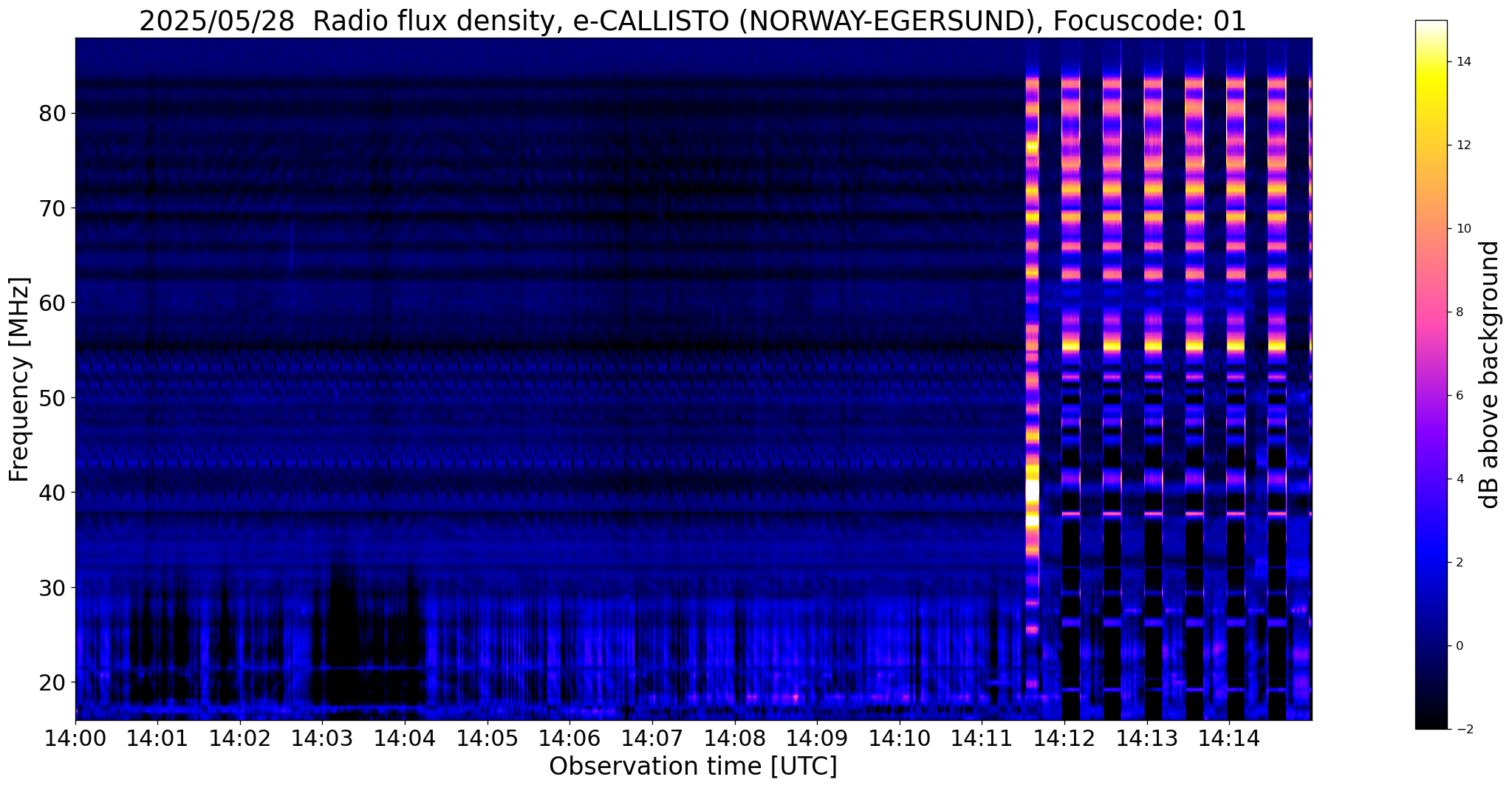The width and height of the screenshot is (1512, 788).
Task: Click the 14:11 time tick label
Action: pyautogui.click(x=982, y=738)
